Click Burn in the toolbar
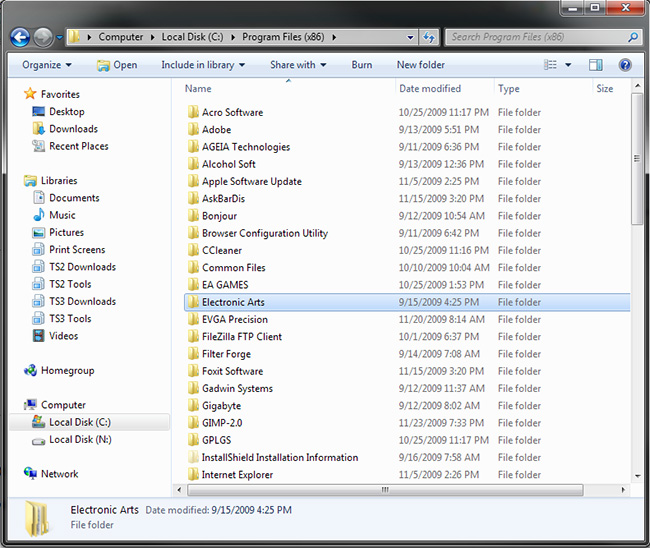The width and height of the screenshot is (650, 548). point(361,65)
